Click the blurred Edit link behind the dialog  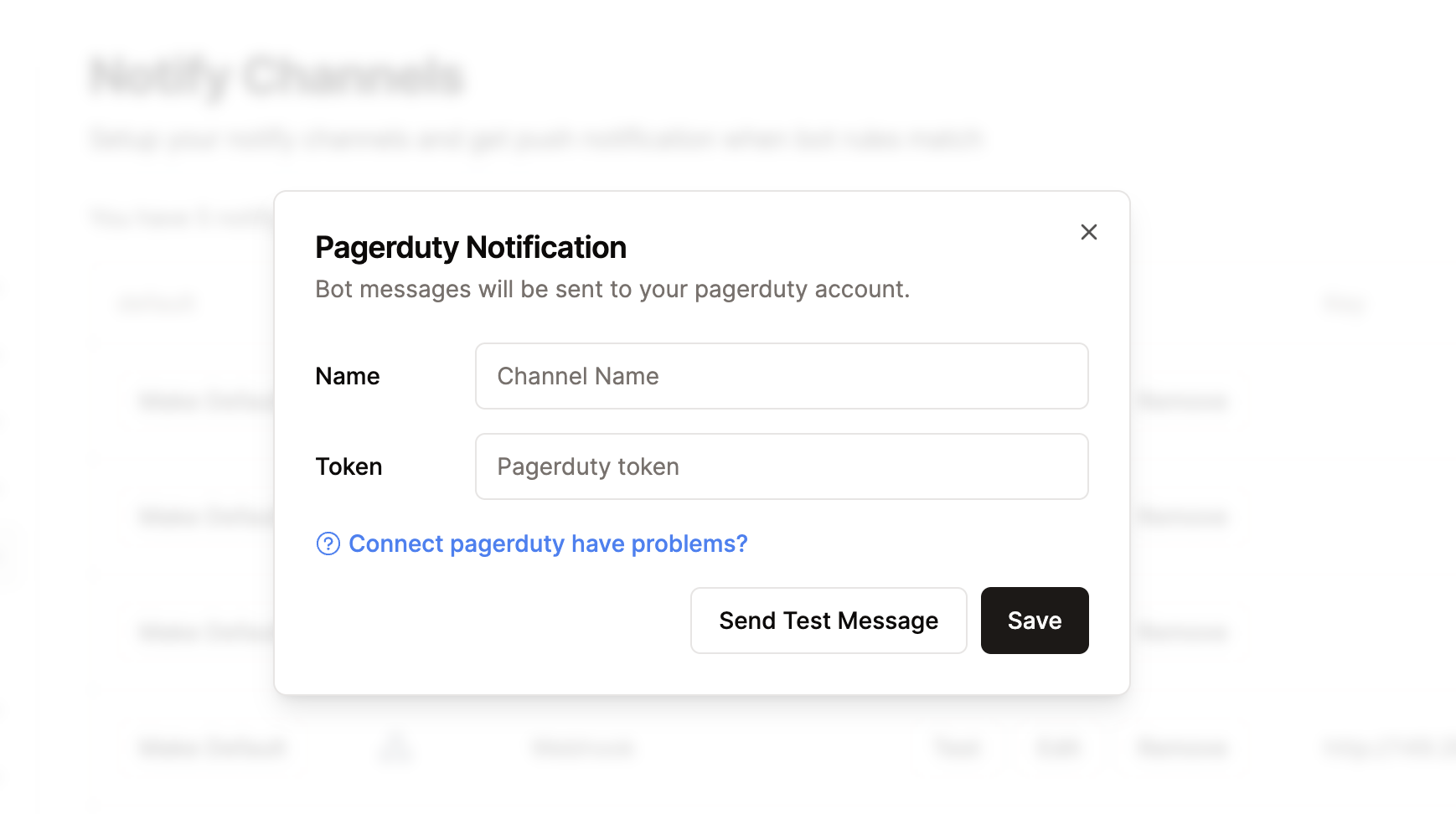[x=1057, y=747]
